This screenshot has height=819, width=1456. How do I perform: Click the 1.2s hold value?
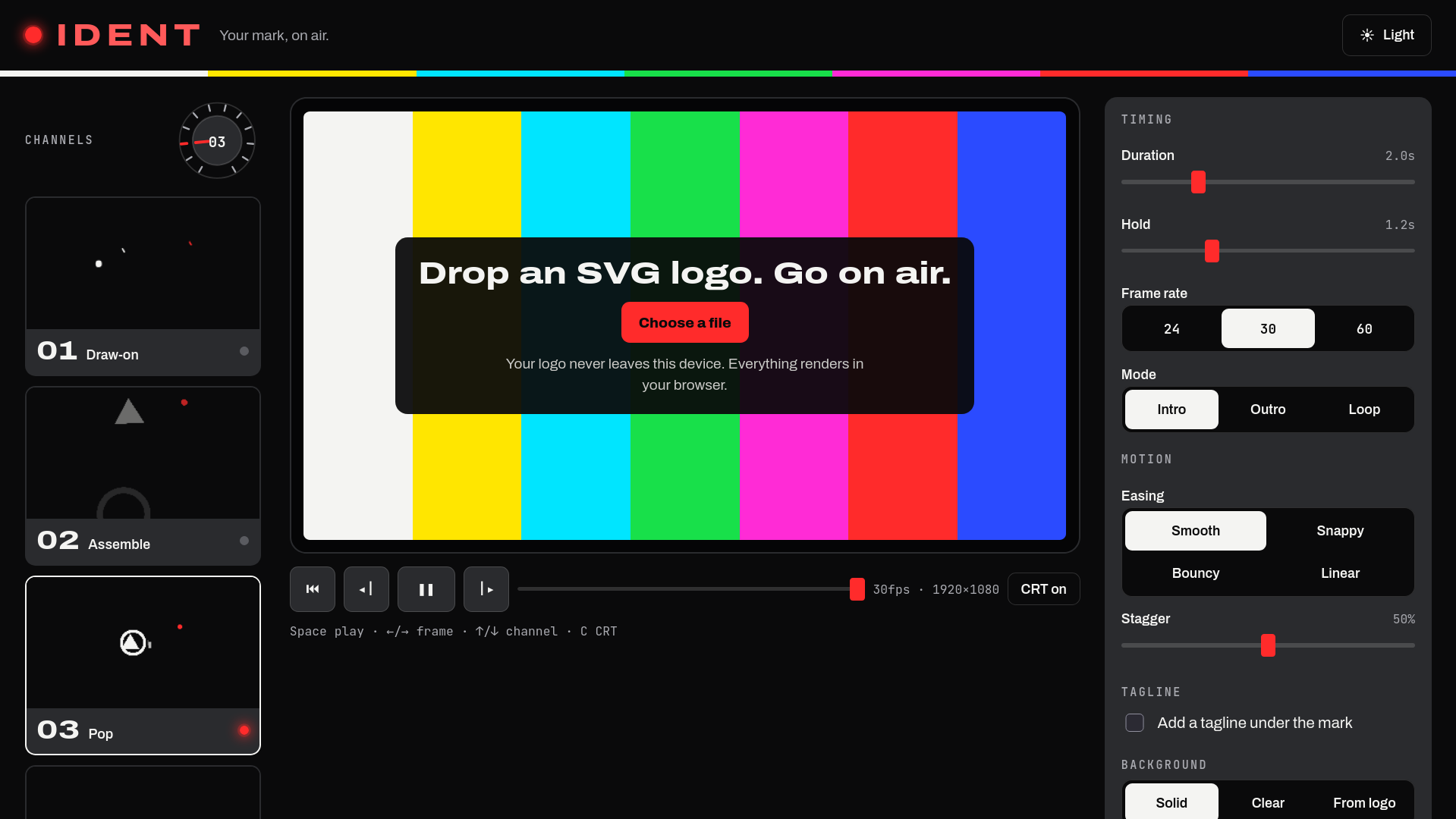1400,224
